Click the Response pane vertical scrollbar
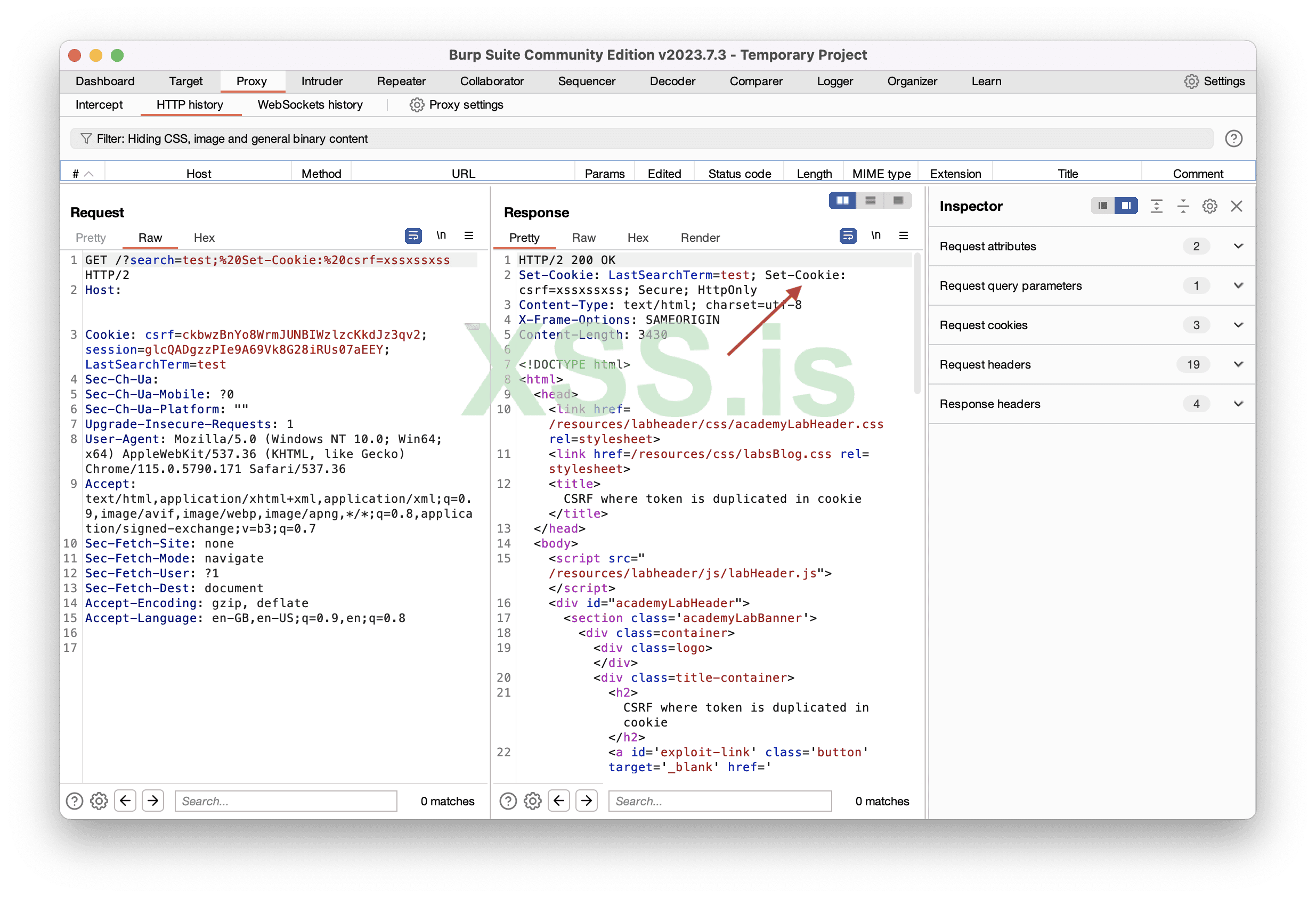Image resolution: width=1316 pixels, height=898 pixels. coord(917,323)
